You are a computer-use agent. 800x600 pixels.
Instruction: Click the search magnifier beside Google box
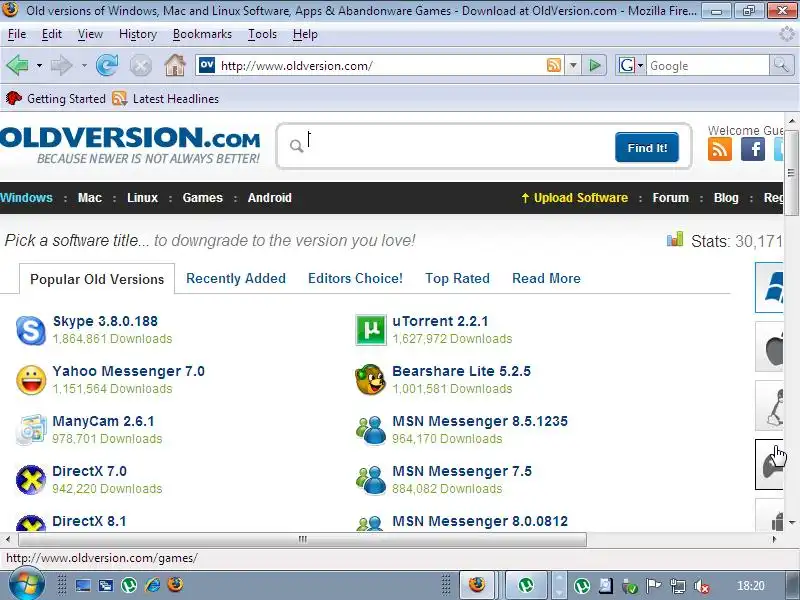[x=781, y=65]
